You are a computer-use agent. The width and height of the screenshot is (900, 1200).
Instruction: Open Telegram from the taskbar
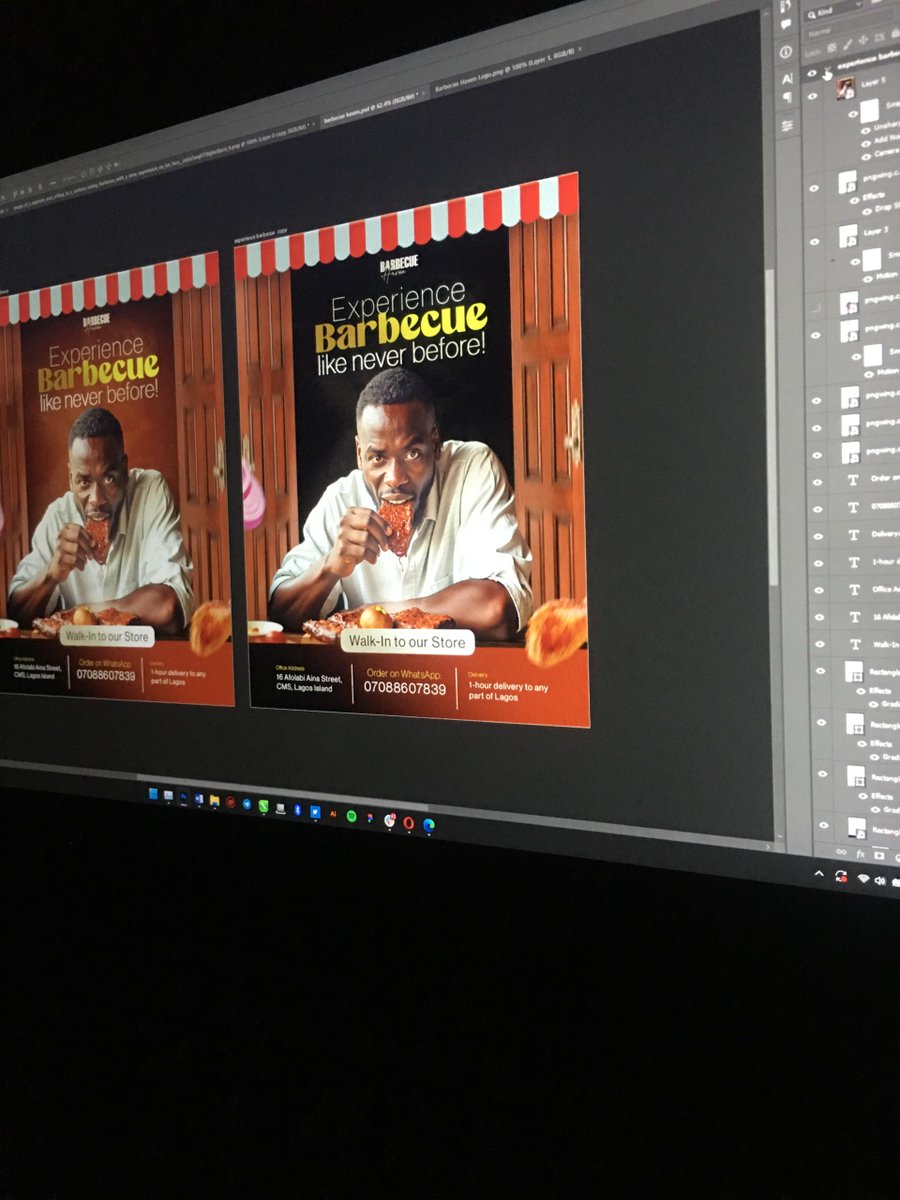[247, 804]
